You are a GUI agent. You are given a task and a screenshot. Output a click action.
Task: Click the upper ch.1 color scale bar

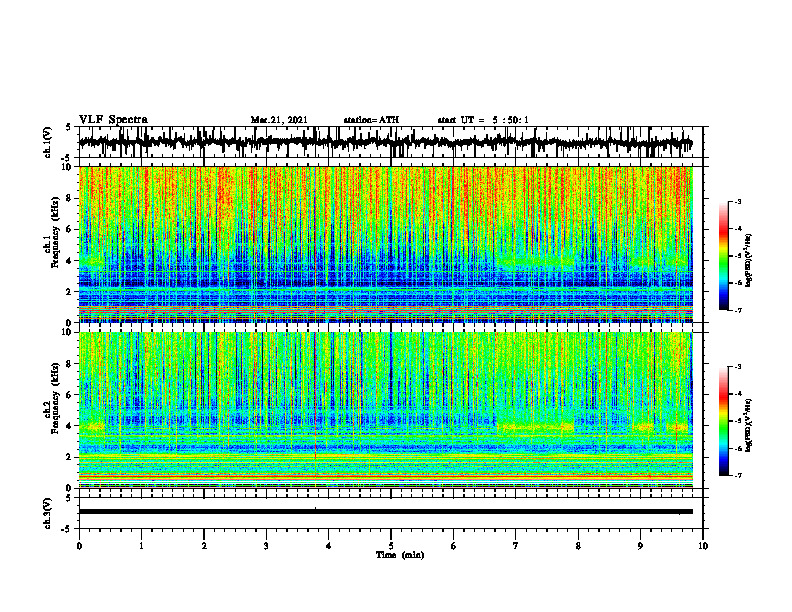723,256
